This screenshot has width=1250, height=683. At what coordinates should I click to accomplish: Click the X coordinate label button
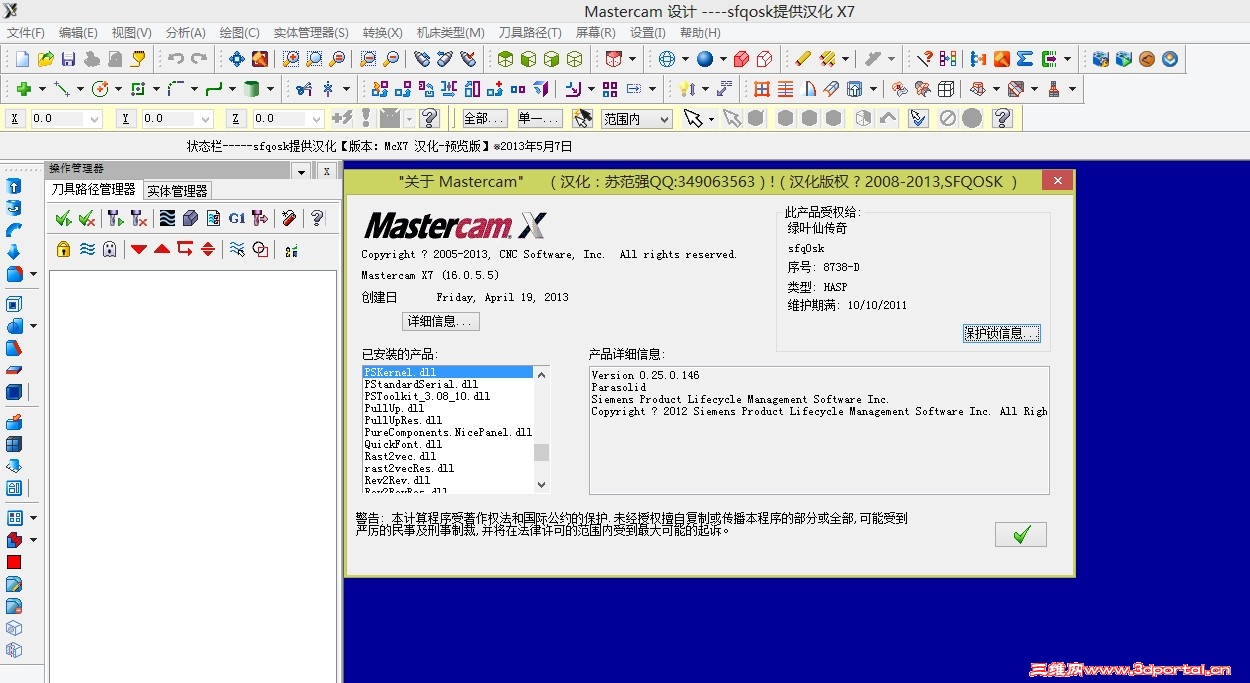click(x=15, y=119)
